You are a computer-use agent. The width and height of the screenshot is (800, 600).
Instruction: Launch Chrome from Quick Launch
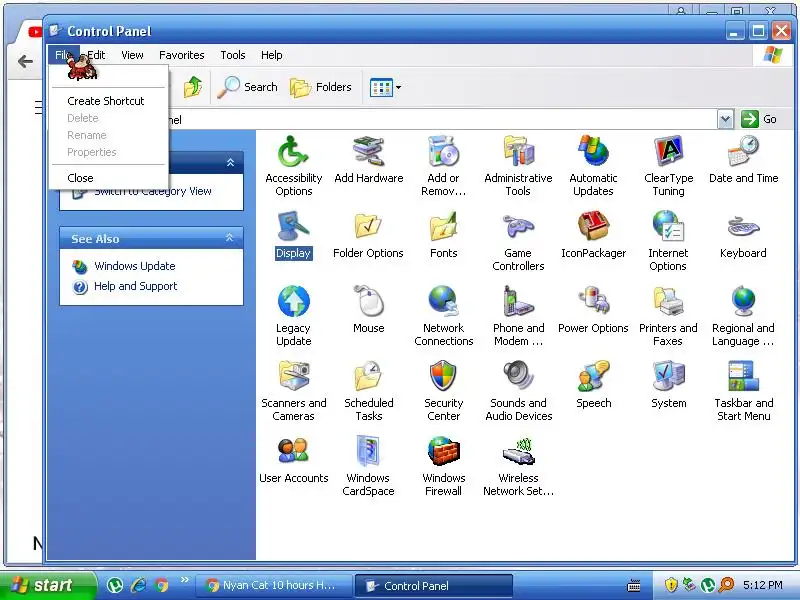coord(162,585)
